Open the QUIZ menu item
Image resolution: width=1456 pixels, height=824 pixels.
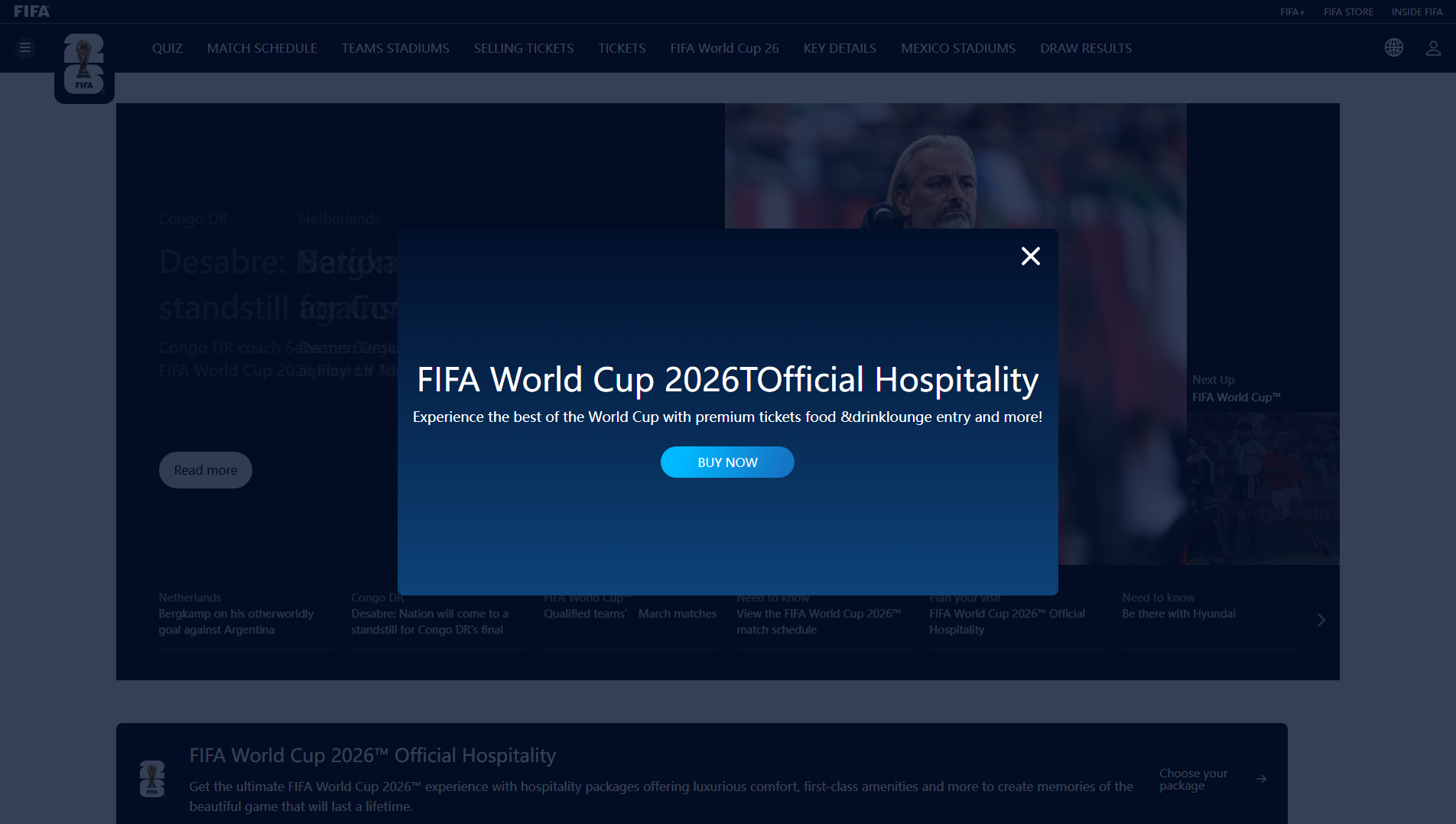coord(167,48)
